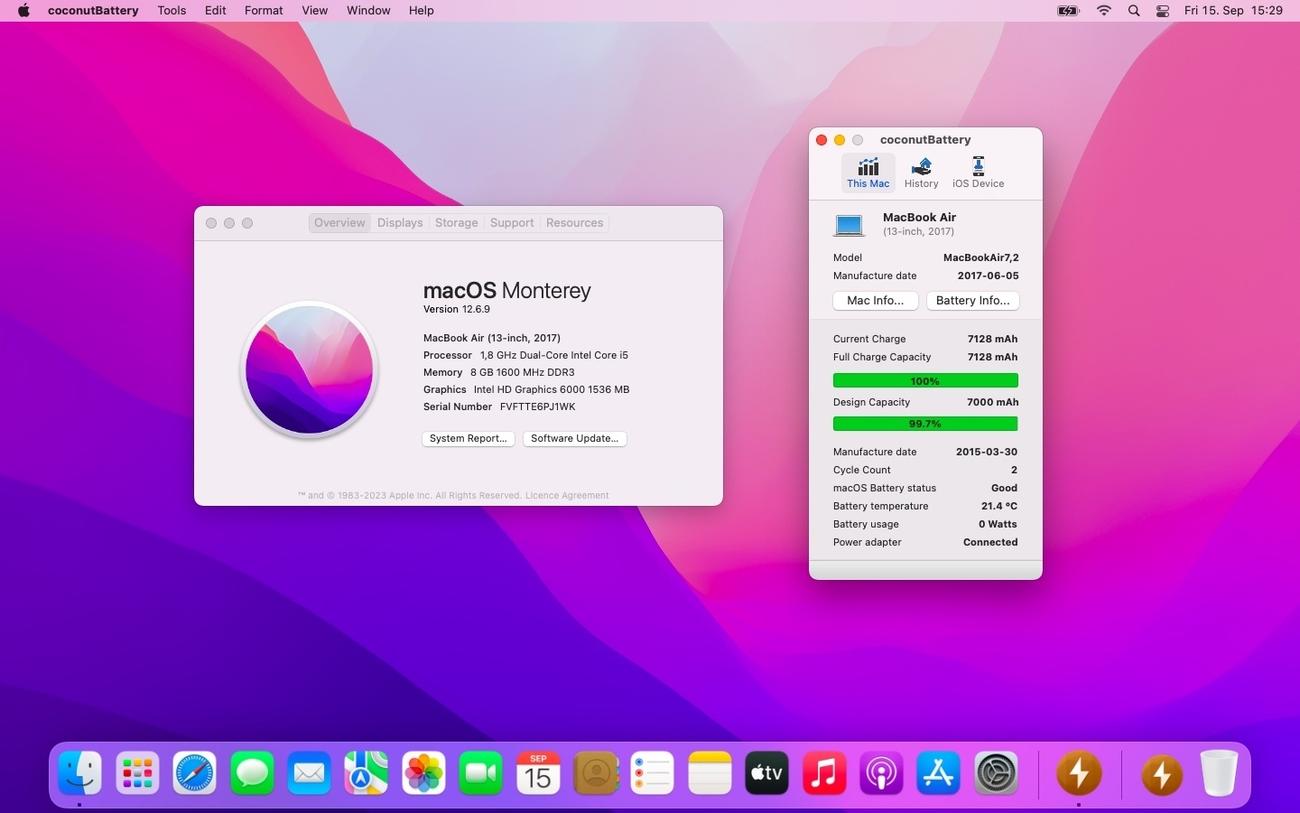The height and width of the screenshot is (813, 1300).
Task: Switch to the Support tab
Action: (512, 223)
